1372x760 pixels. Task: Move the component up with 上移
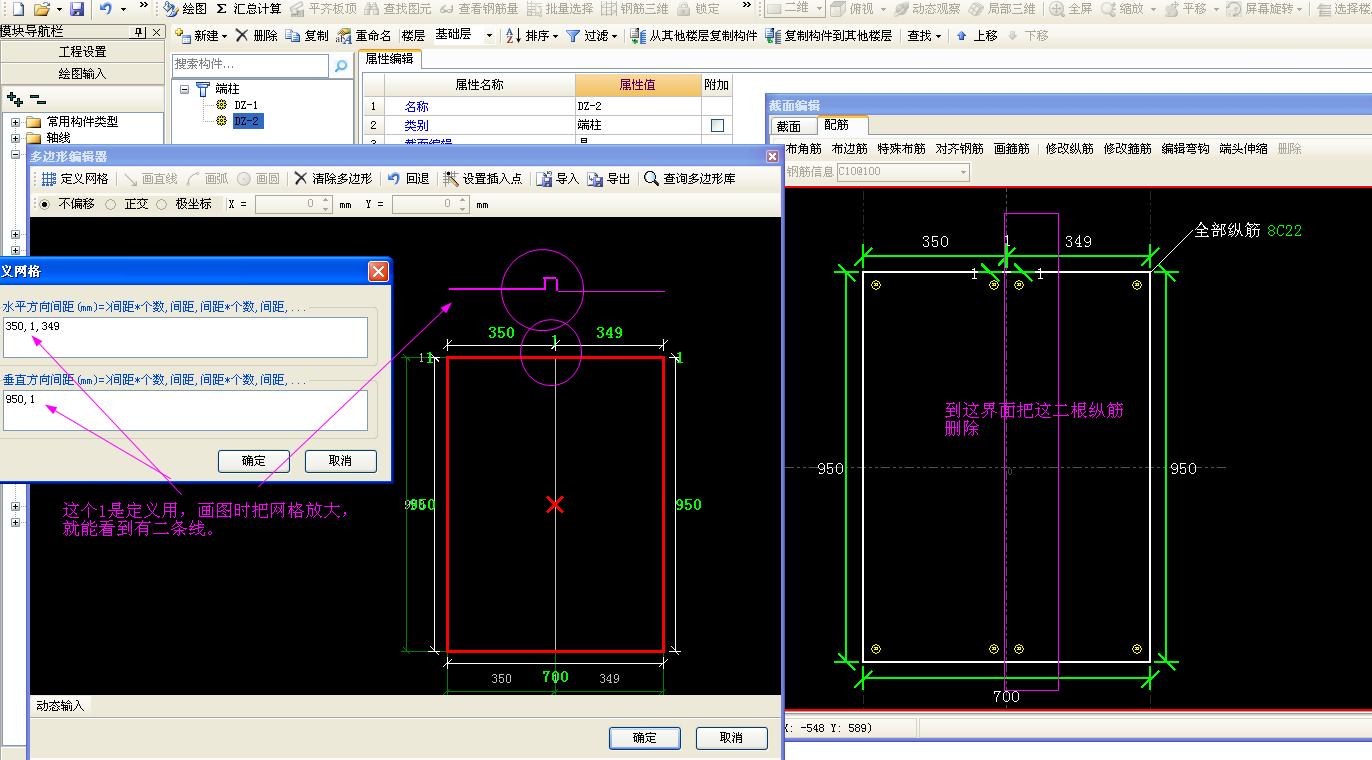point(977,35)
